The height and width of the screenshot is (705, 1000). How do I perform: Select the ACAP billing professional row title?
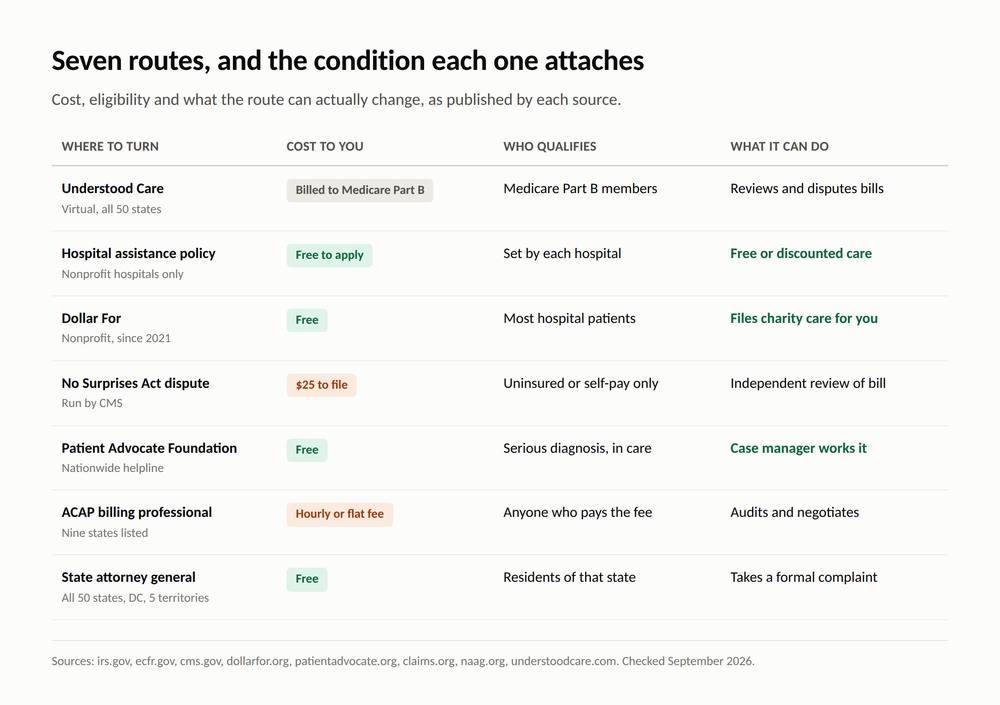click(x=136, y=512)
